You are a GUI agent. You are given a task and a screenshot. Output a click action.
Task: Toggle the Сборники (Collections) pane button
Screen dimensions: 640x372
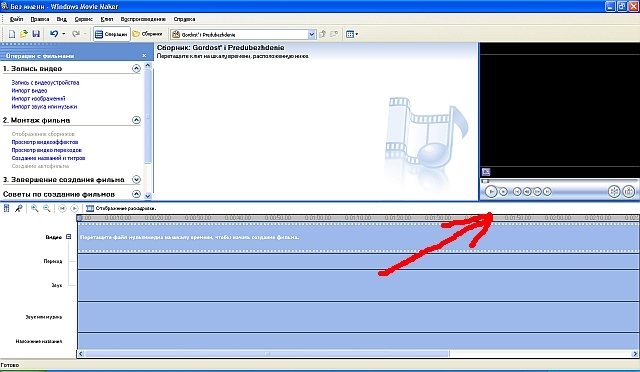[x=147, y=34]
